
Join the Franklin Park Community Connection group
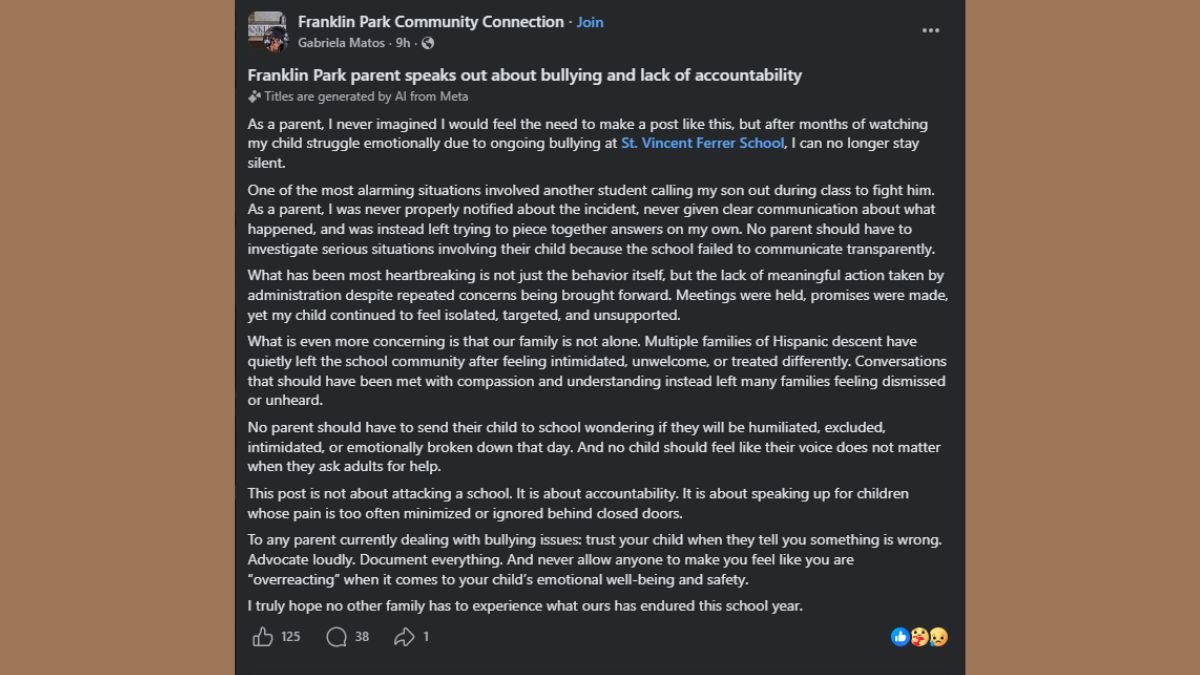click(590, 22)
